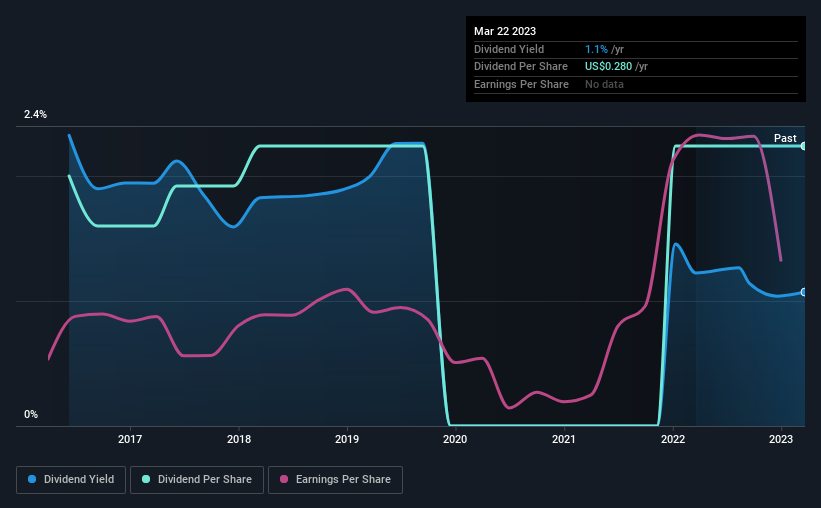Viewport: 821px width, 508px height.
Task: Toggle the Earnings Per Share legend button
Action: point(335,480)
